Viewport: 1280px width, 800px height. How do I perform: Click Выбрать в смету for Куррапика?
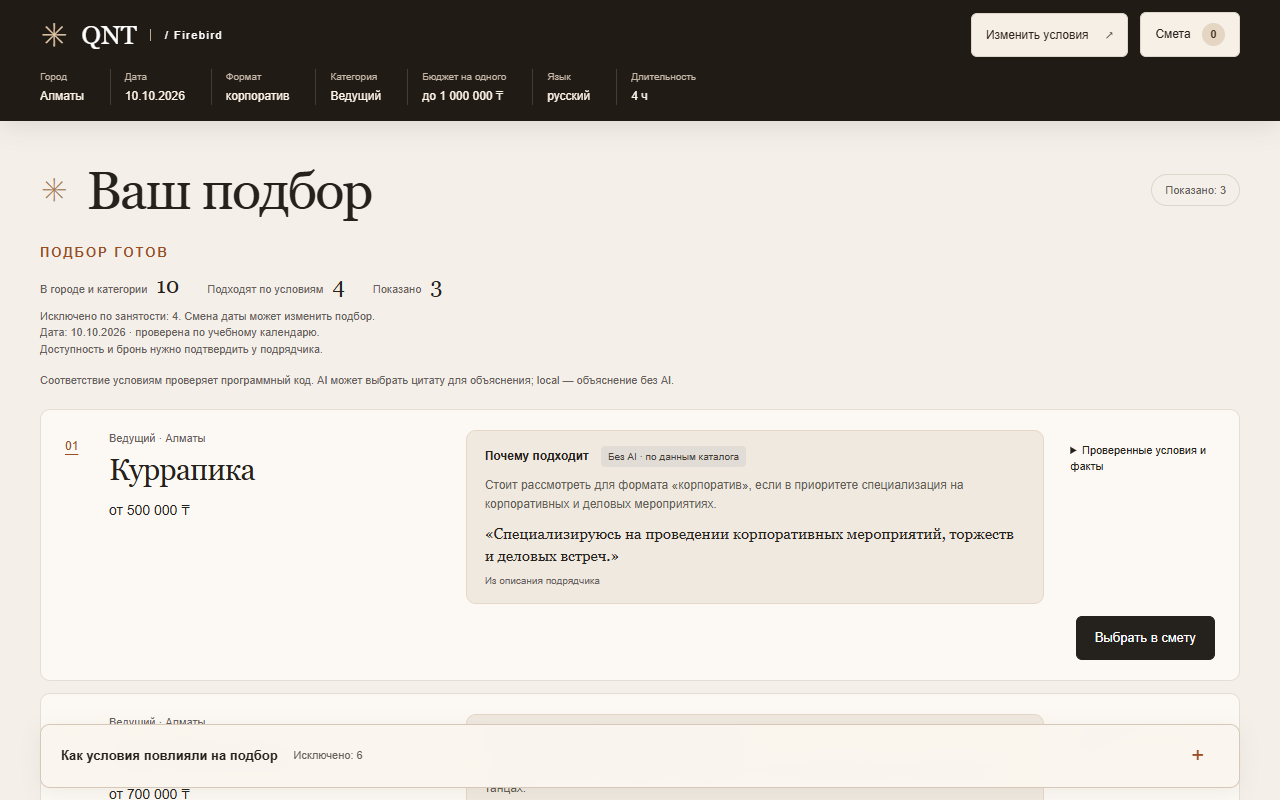[x=1145, y=638]
